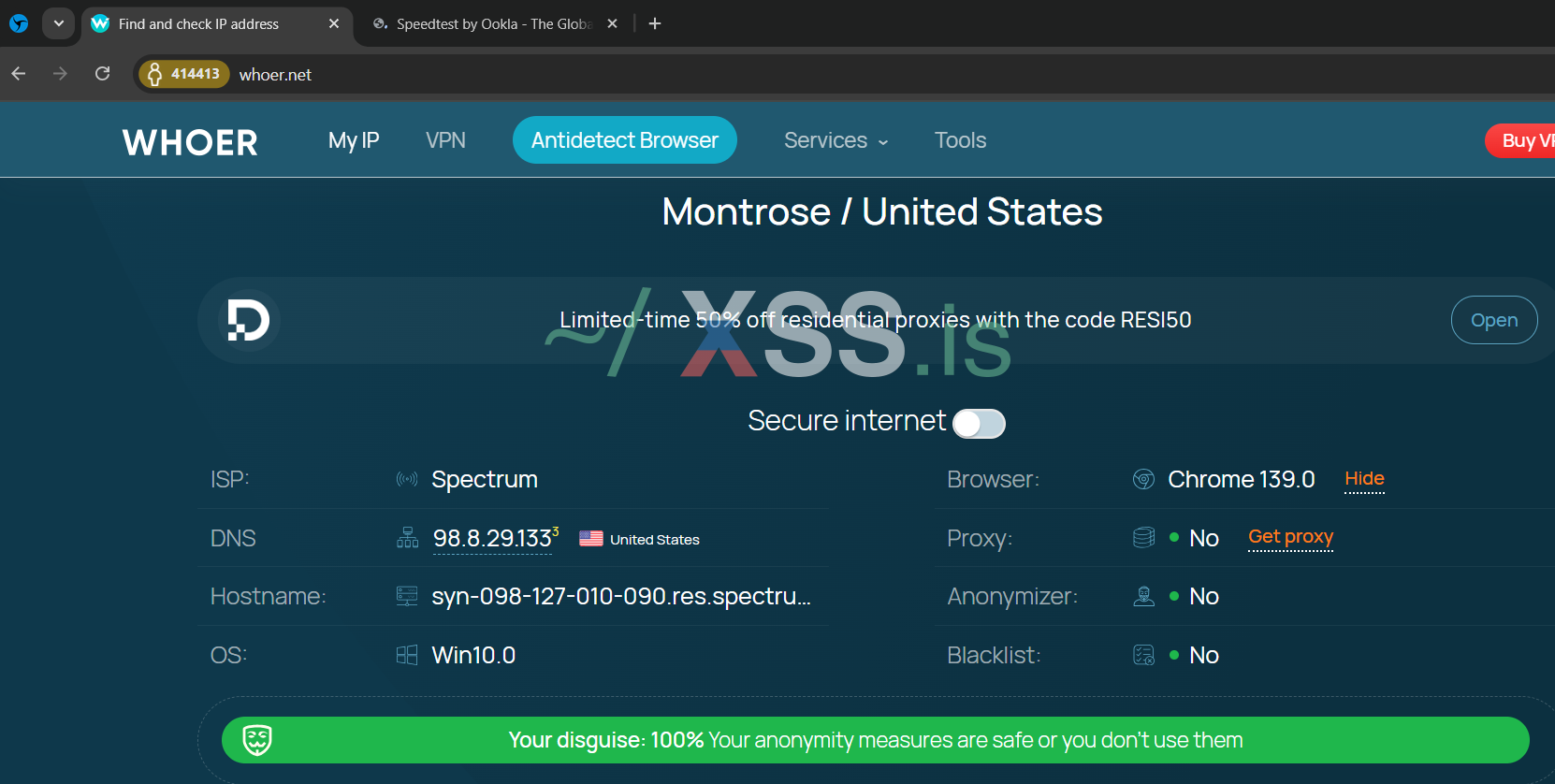Screen dimensions: 1555x784
Task: Close the Speedtest by Ookla tab
Action: (612, 24)
